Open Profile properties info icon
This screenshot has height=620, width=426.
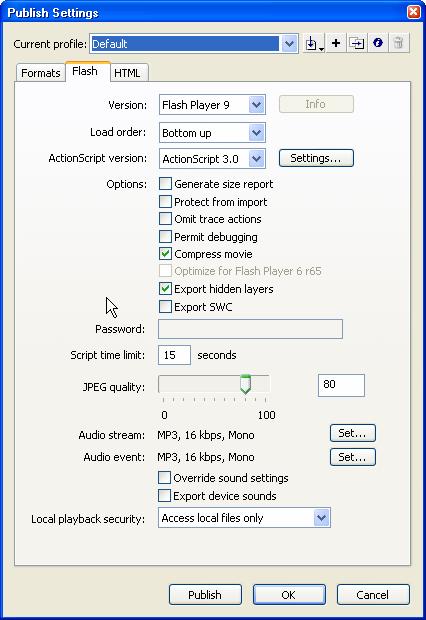pos(378,43)
